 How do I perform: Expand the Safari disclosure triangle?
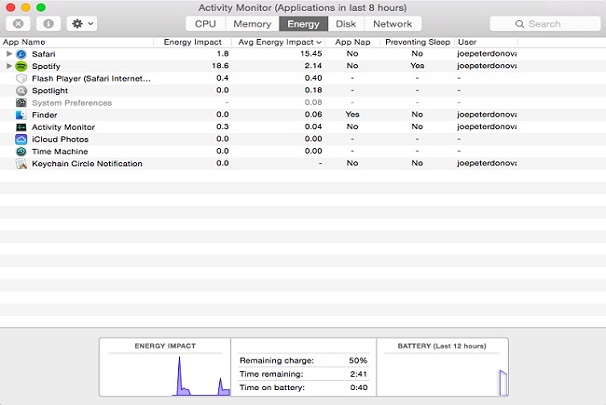tap(10, 53)
